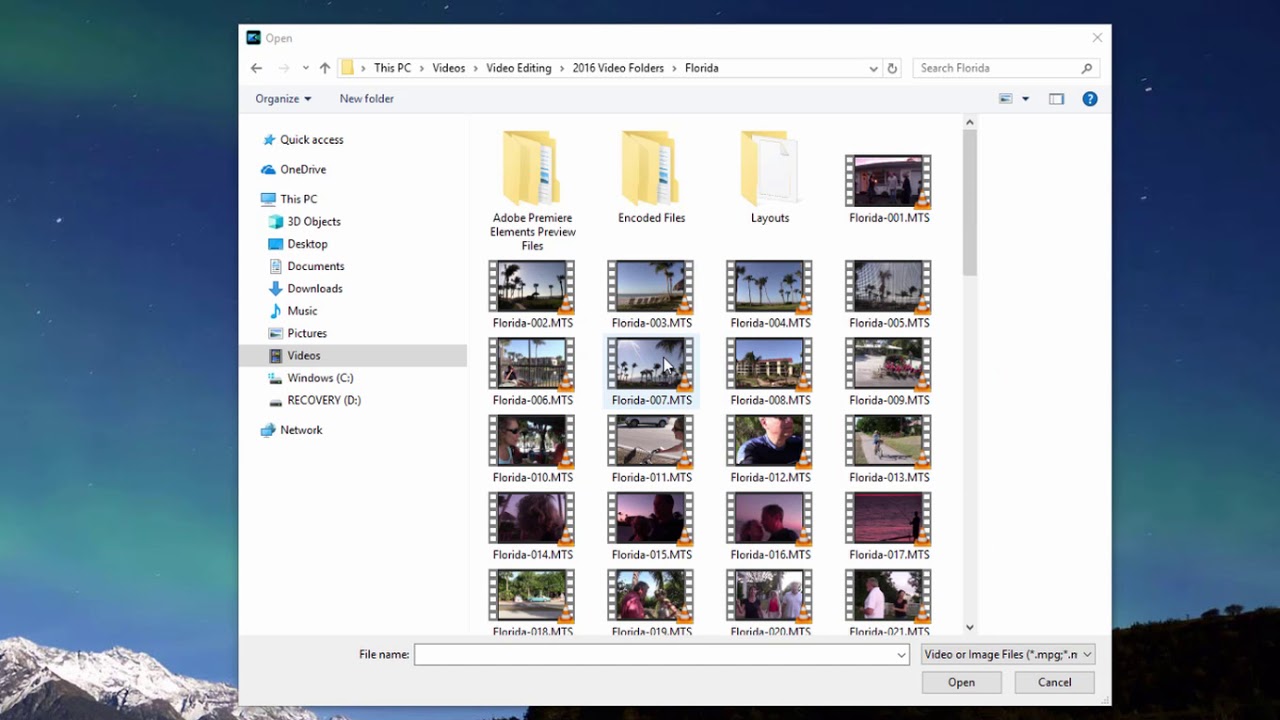Go back using the Back arrow
Viewport: 1280px width, 720px height.
point(256,68)
